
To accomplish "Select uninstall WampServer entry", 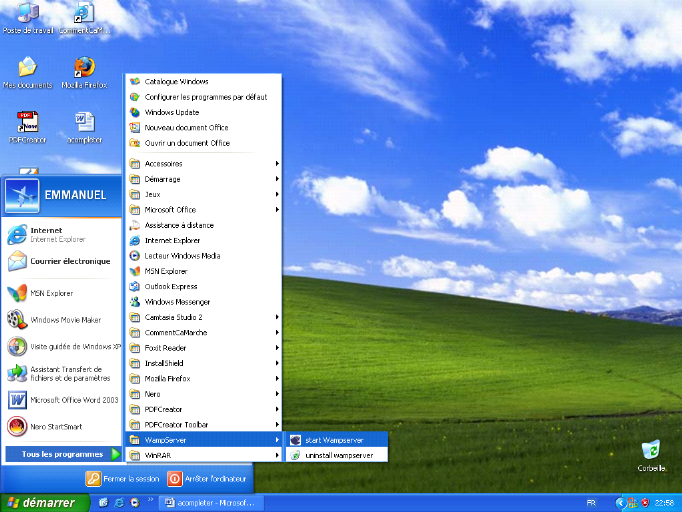I will (338, 455).
